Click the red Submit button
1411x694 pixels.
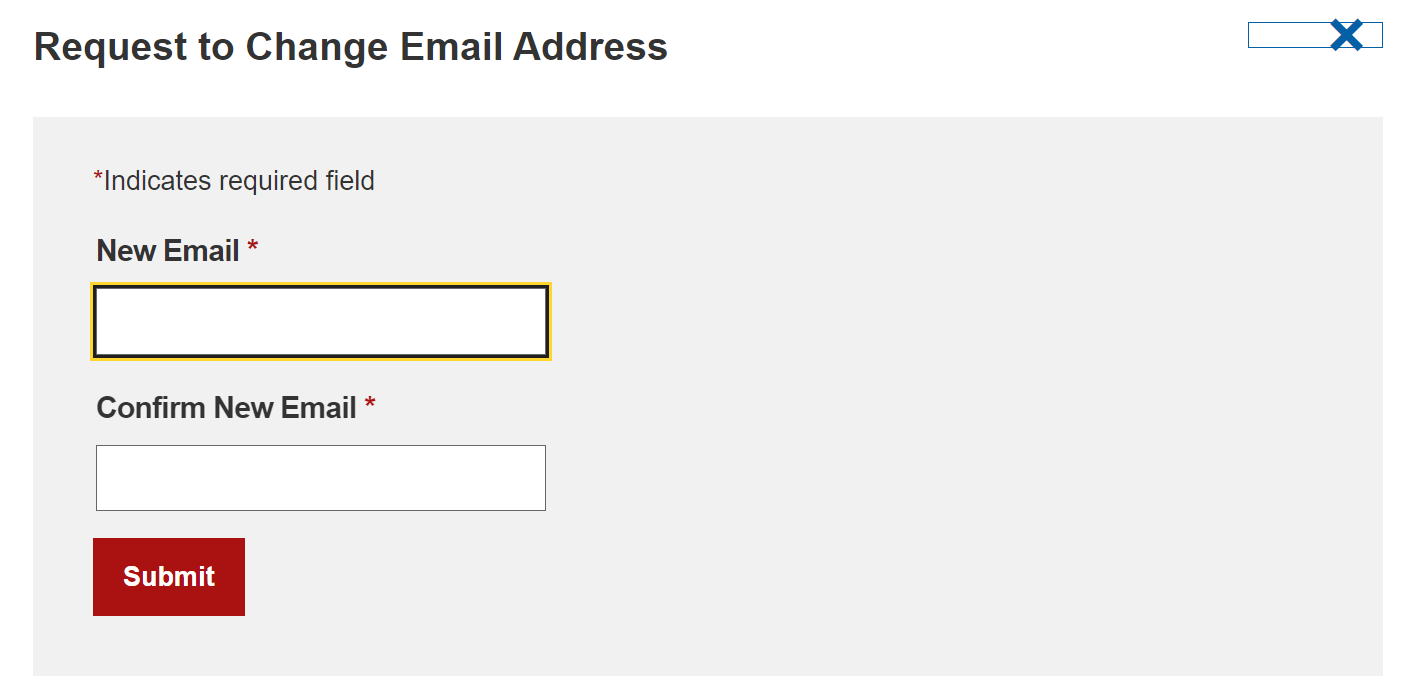point(169,577)
